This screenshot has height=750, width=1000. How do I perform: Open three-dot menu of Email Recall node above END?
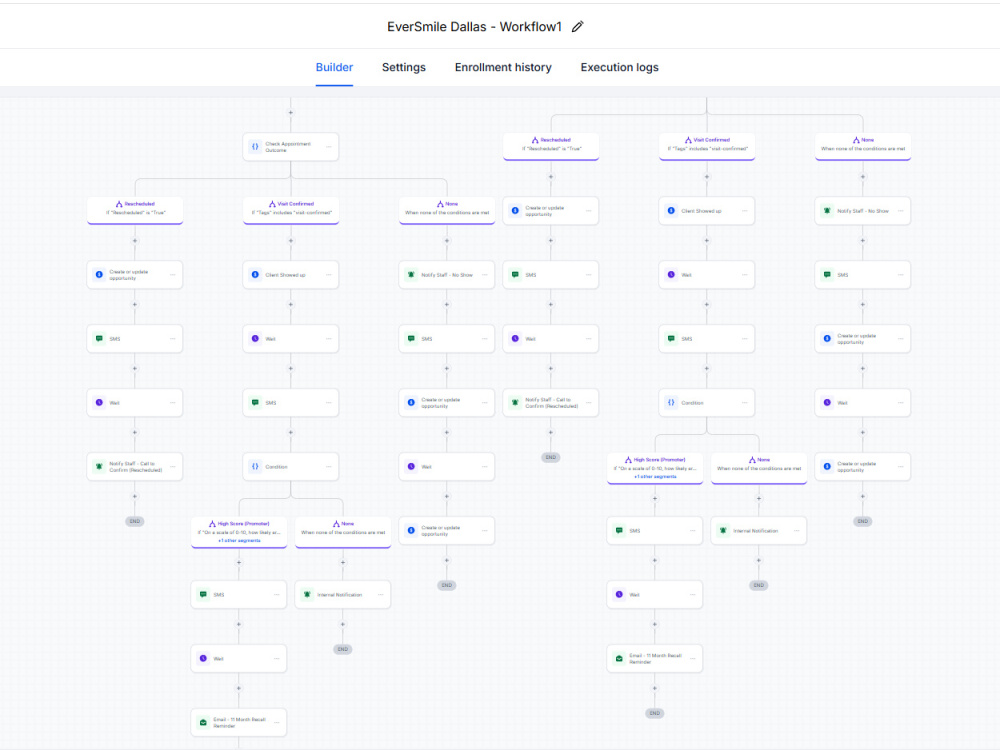pyautogui.click(x=693, y=659)
